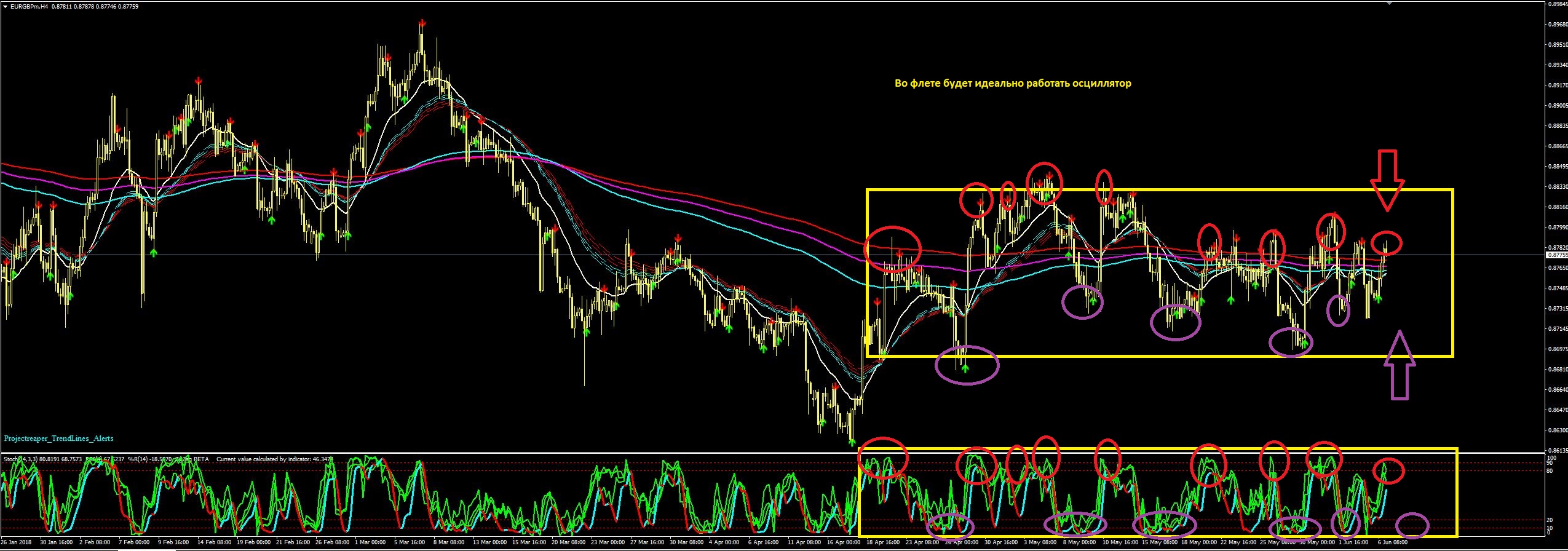This screenshot has width=1568, height=551.
Task: Select the Projectreaper_TrendLines_Alerts indicator label
Action: click(x=58, y=438)
